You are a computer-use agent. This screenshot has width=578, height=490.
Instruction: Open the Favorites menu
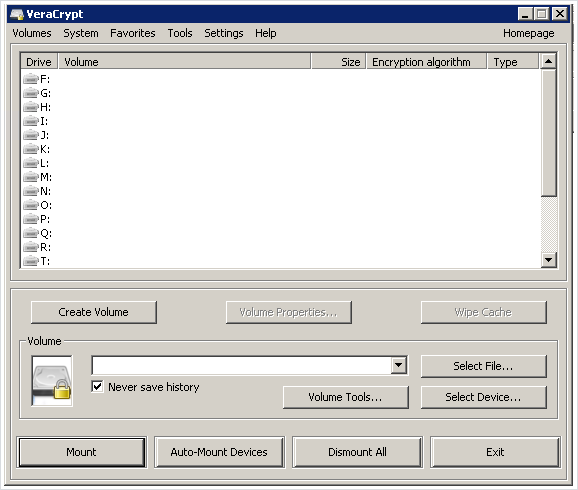point(133,33)
